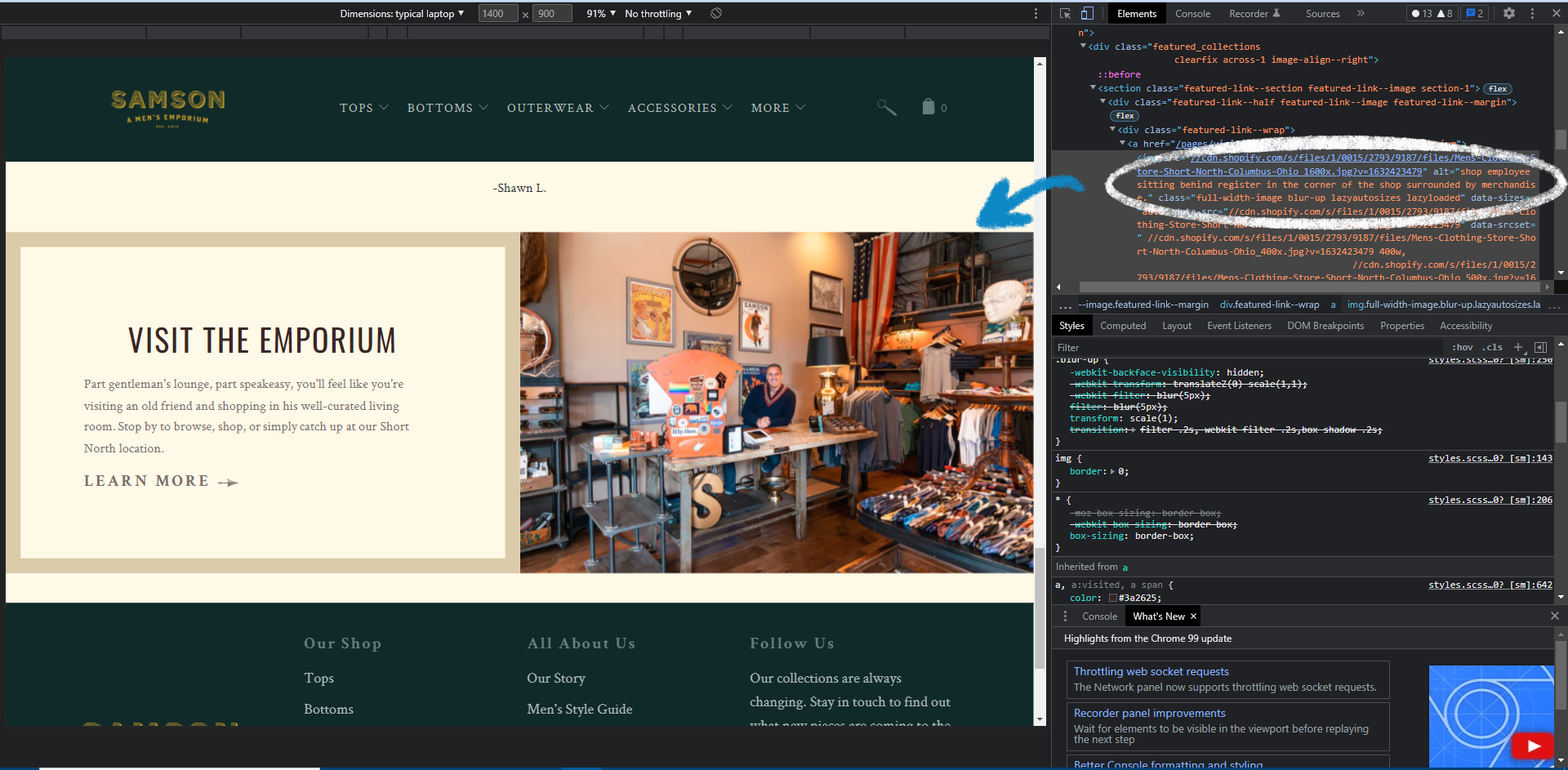Open the ACCESSORIES navigation dropdown
The image size is (1568, 770).
pyautogui.click(x=680, y=108)
